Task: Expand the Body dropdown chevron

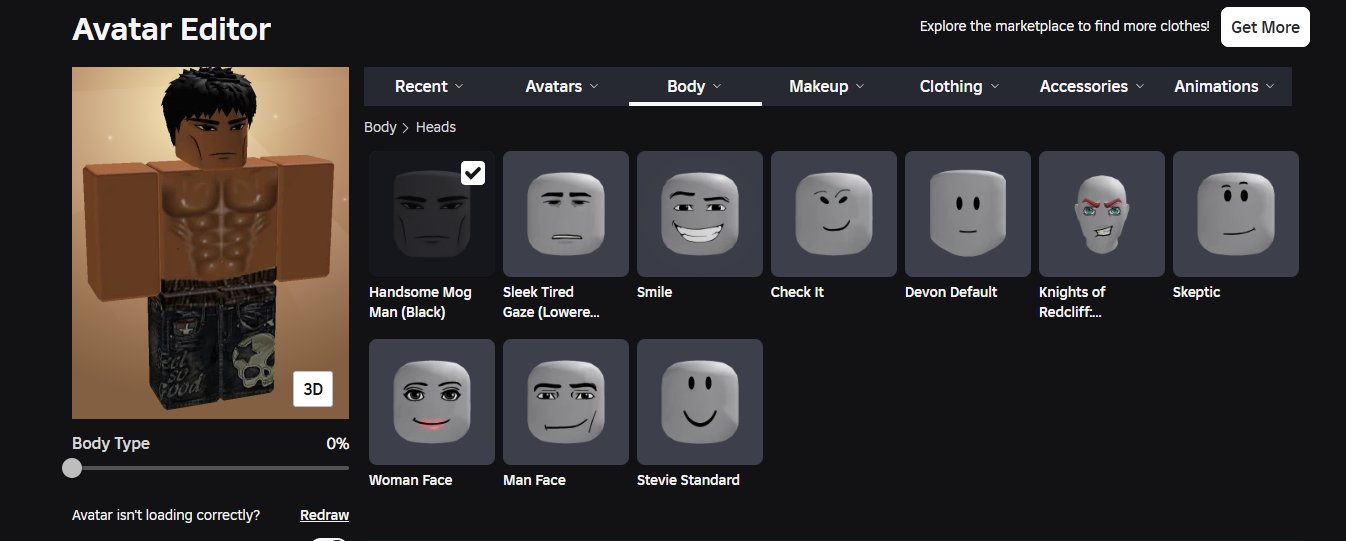Action: pyautogui.click(x=717, y=87)
